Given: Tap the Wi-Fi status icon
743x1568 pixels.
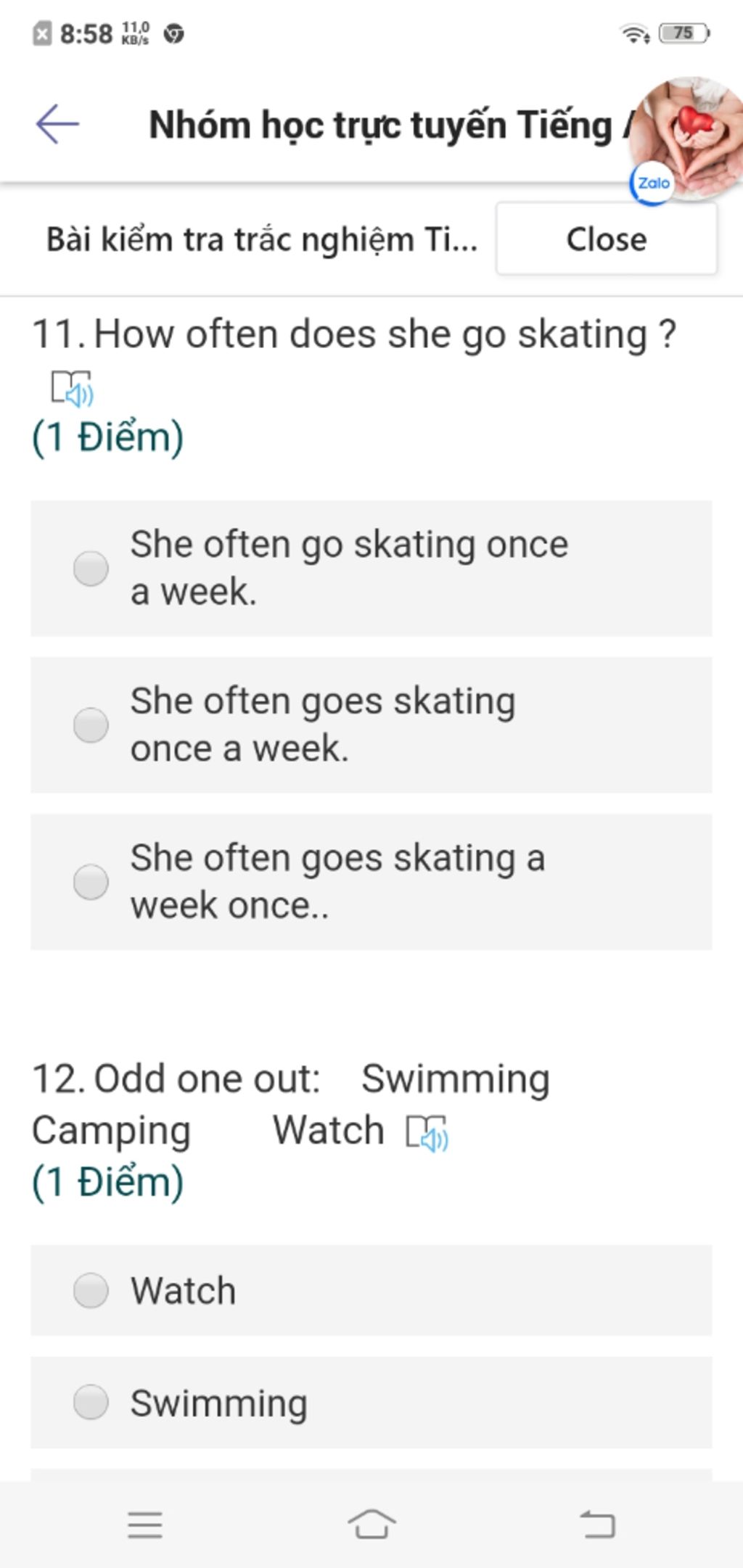Looking at the screenshot, I should pyautogui.click(x=634, y=33).
